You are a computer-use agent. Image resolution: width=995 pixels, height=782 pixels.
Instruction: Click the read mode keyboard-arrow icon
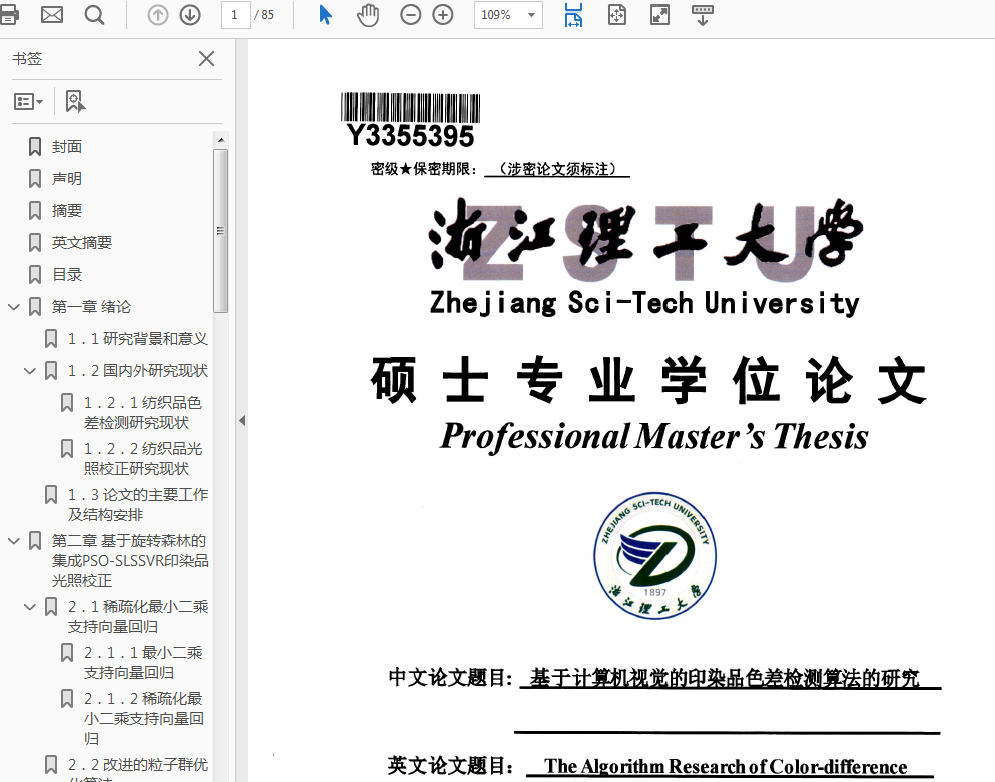[702, 15]
